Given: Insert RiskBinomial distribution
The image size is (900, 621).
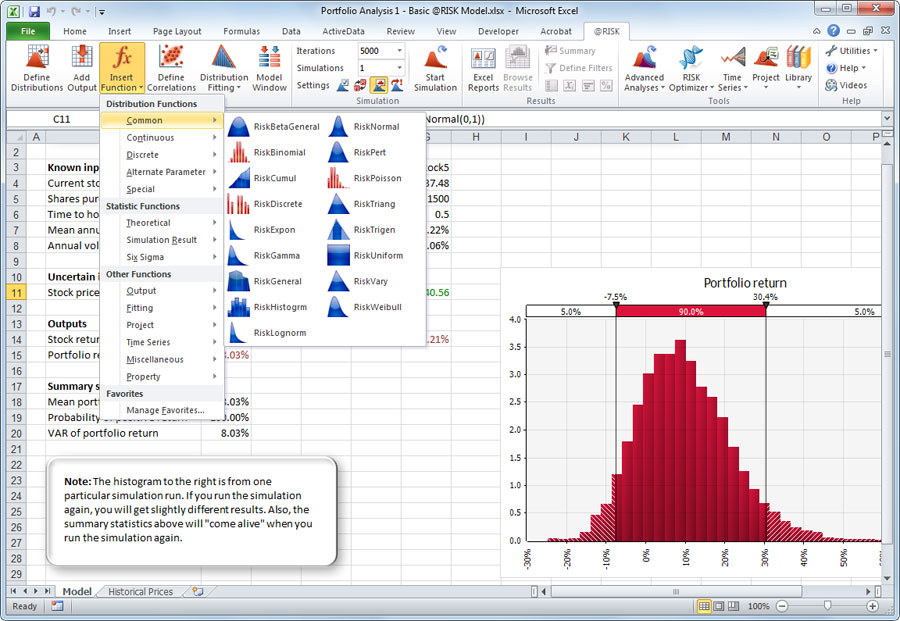Looking at the screenshot, I should tap(267, 153).
